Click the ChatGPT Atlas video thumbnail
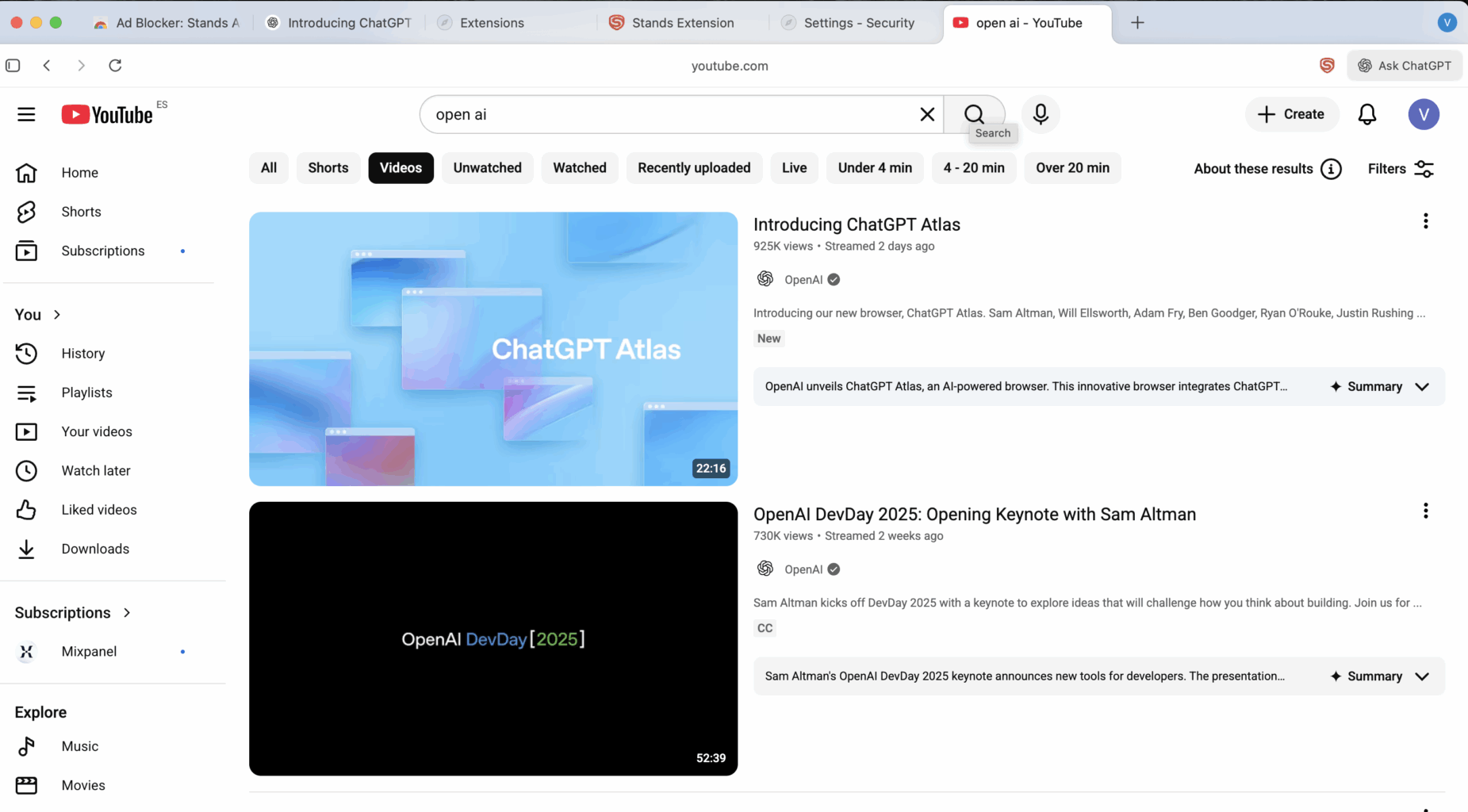This screenshot has height=812, width=1468. pyautogui.click(x=493, y=349)
